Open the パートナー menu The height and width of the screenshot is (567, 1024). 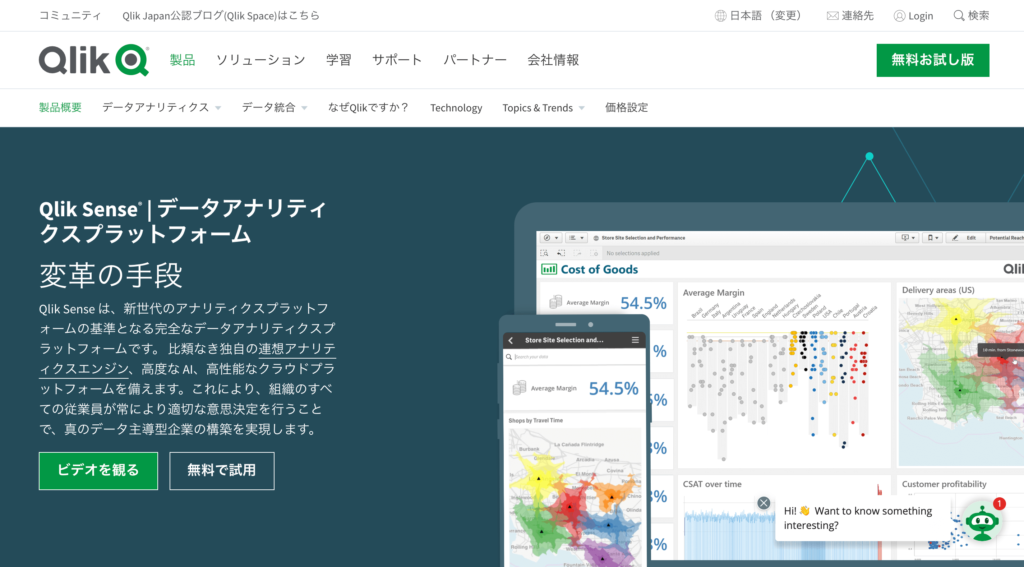click(475, 60)
